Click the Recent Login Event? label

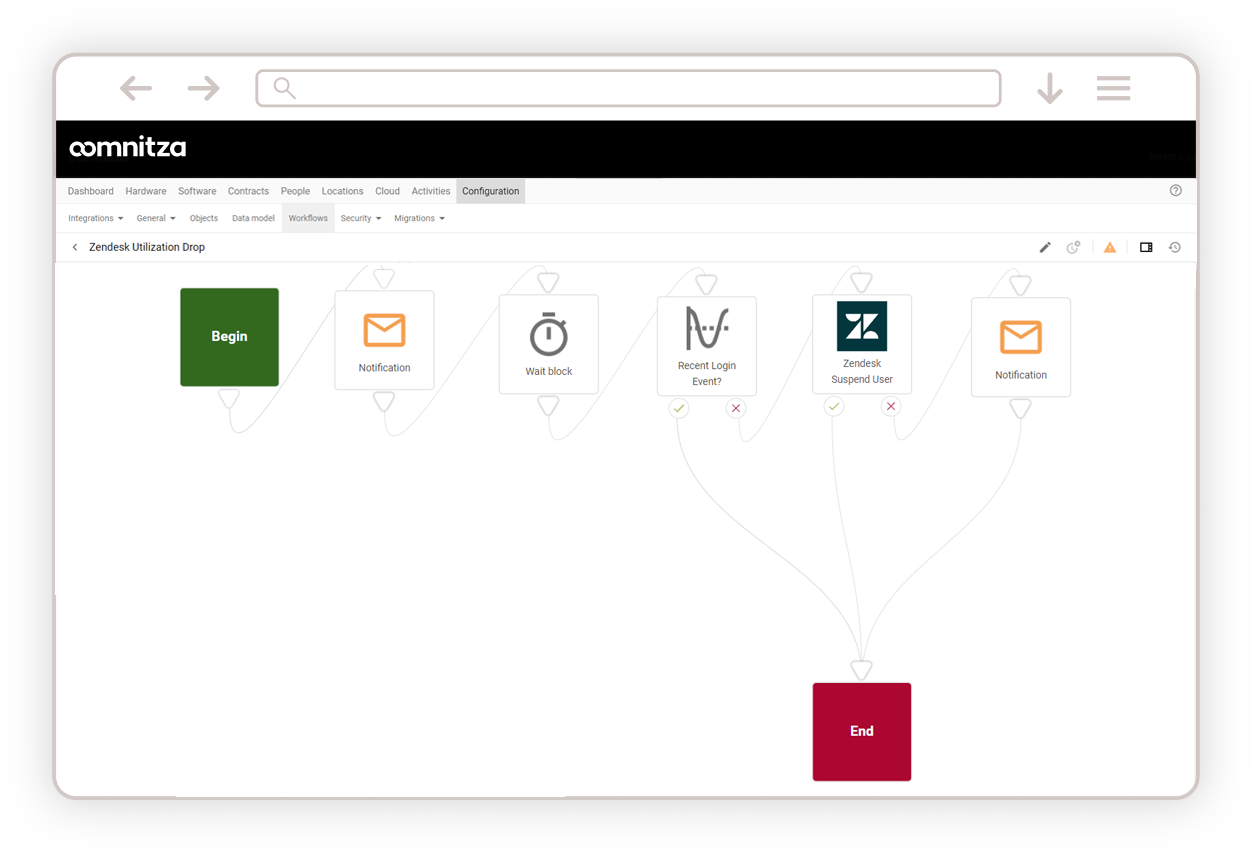707,373
